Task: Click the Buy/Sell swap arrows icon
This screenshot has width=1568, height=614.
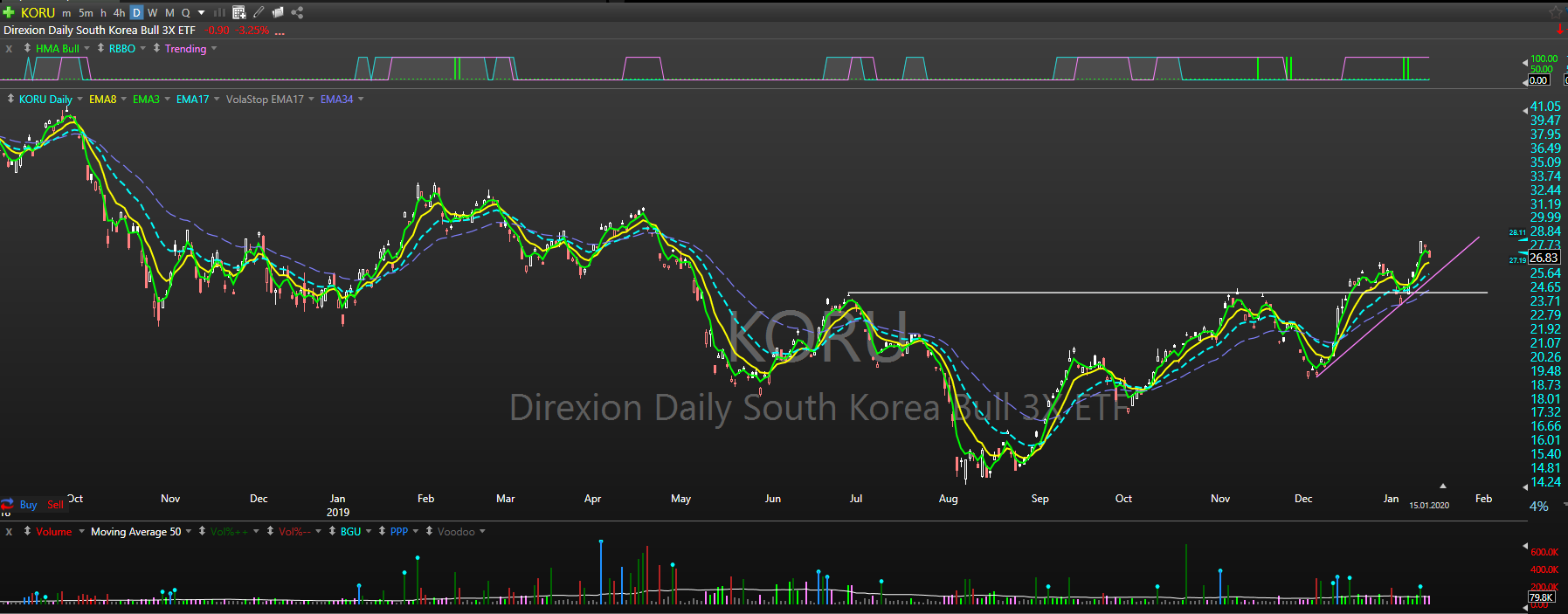Action: [7, 504]
